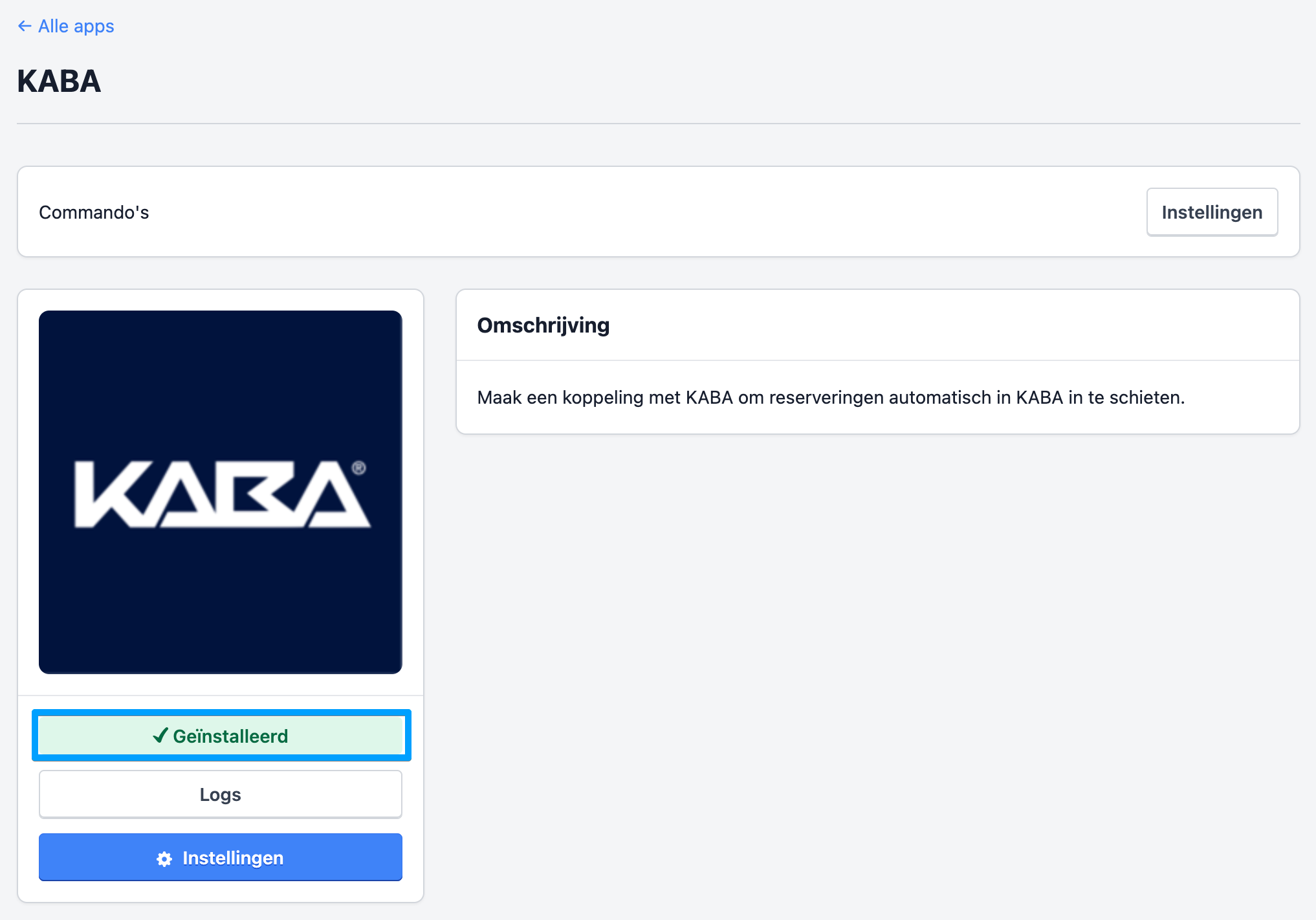Click the empty area of Commando's card
This screenshot has height=920, width=1316.
(647, 212)
